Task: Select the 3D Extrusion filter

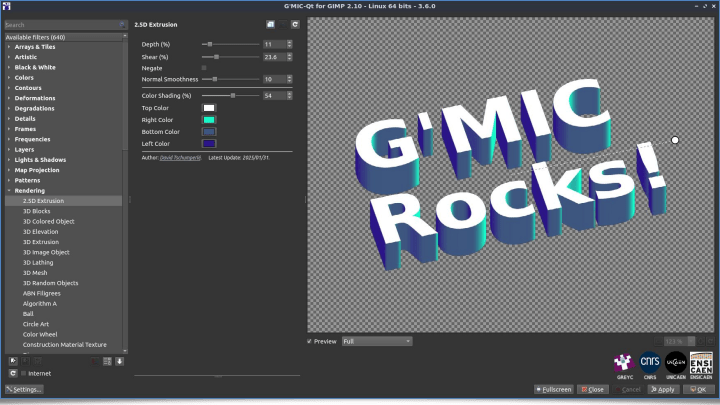Action: [x=41, y=242]
